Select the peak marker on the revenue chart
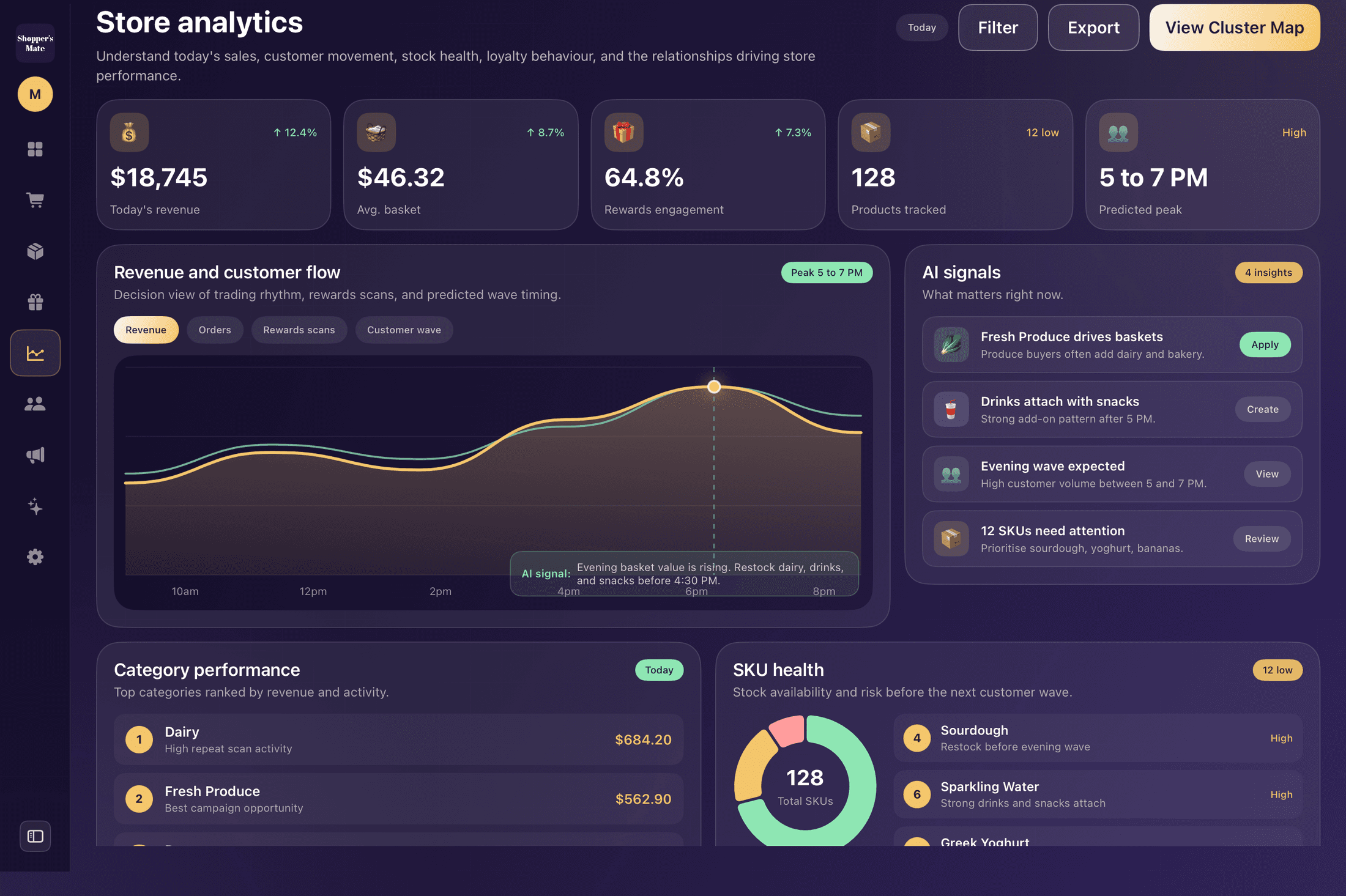1346x896 pixels. pyautogui.click(x=714, y=387)
